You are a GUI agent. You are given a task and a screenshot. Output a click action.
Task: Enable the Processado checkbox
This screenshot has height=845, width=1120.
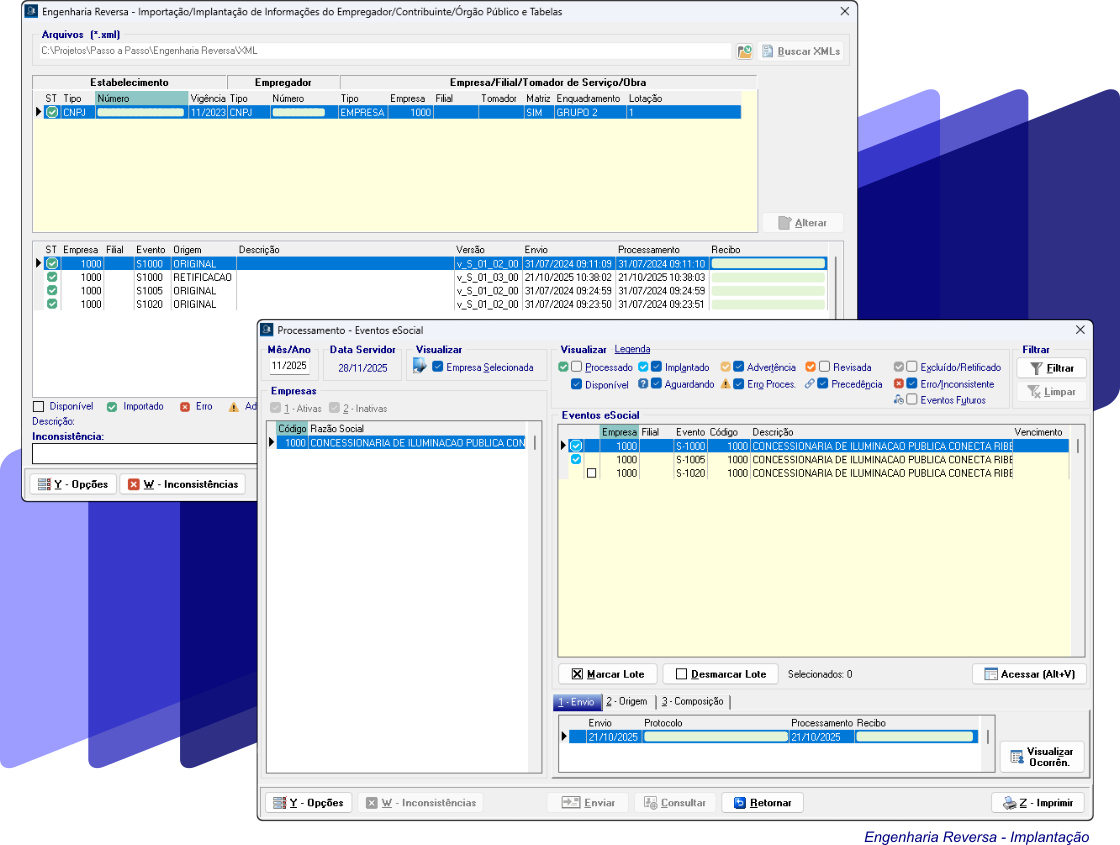(577, 367)
